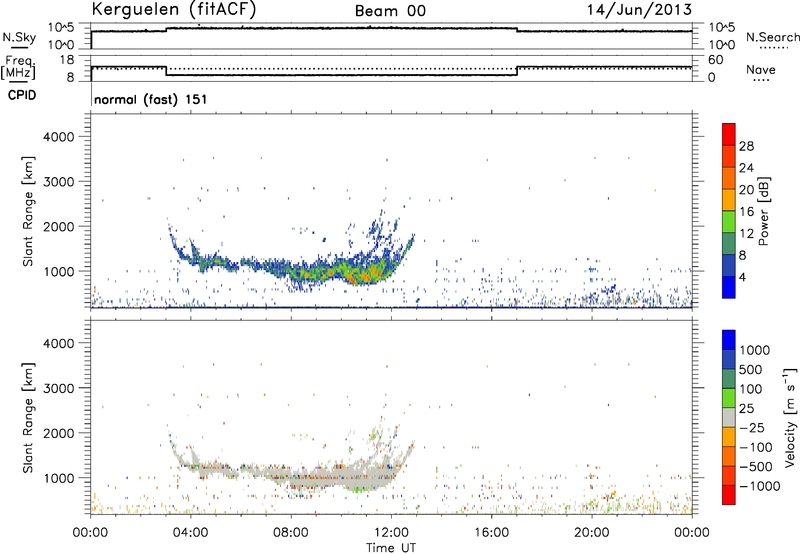800x554 pixels.
Task: Click the '3000' tick of velocity panel
Action: tap(58, 388)
